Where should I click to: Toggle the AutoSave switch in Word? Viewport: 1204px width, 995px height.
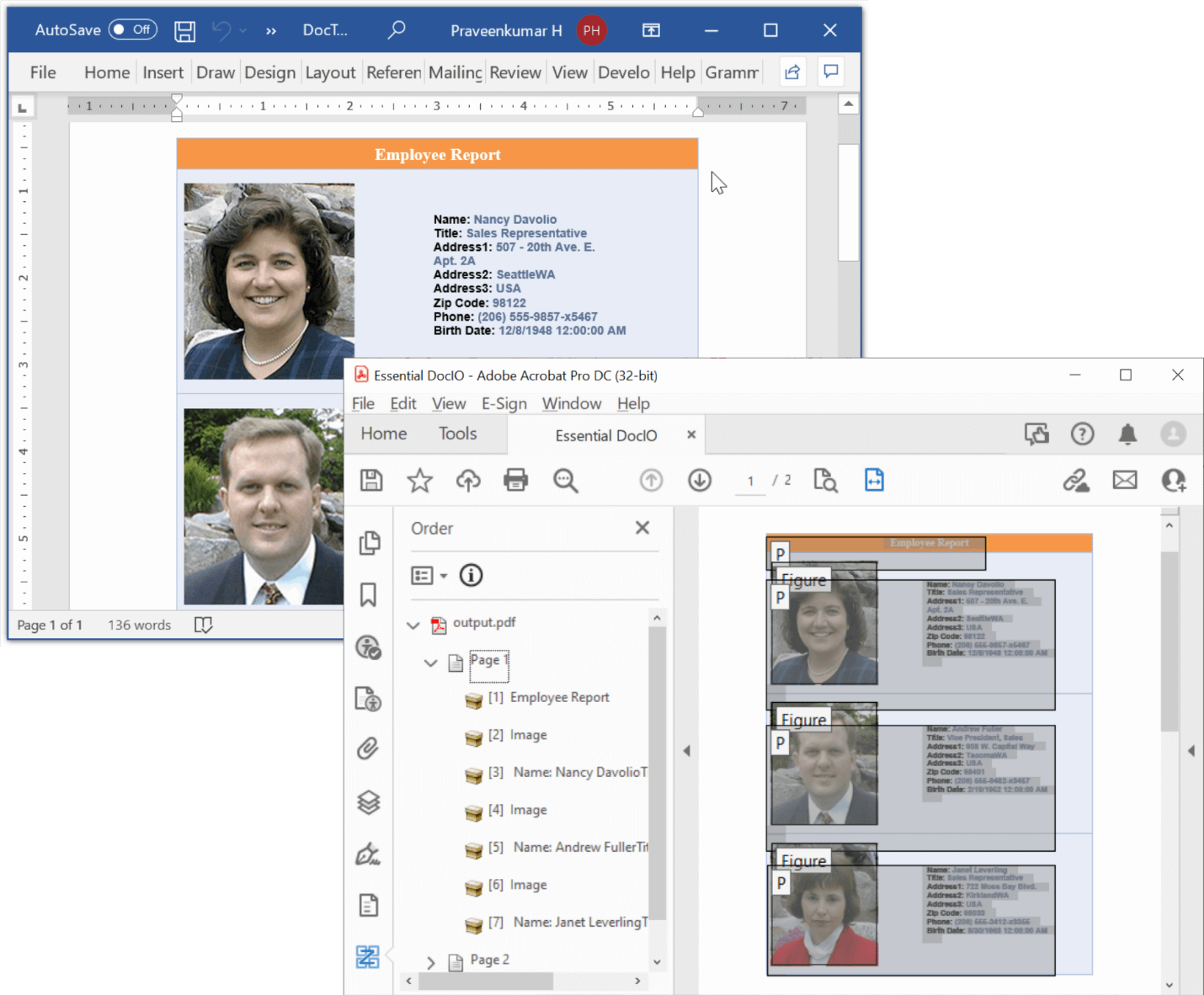(x=132, y=30)
